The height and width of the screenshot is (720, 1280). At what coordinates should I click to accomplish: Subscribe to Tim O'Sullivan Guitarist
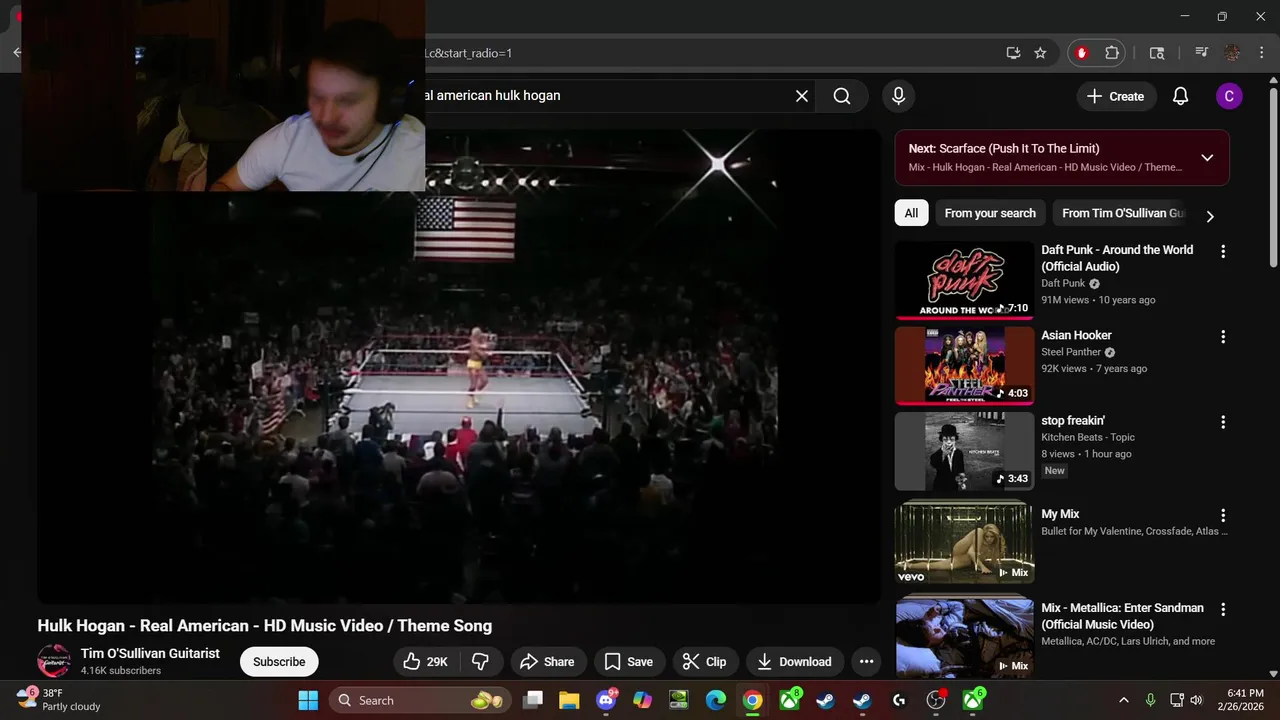click(x=279, y=662)
